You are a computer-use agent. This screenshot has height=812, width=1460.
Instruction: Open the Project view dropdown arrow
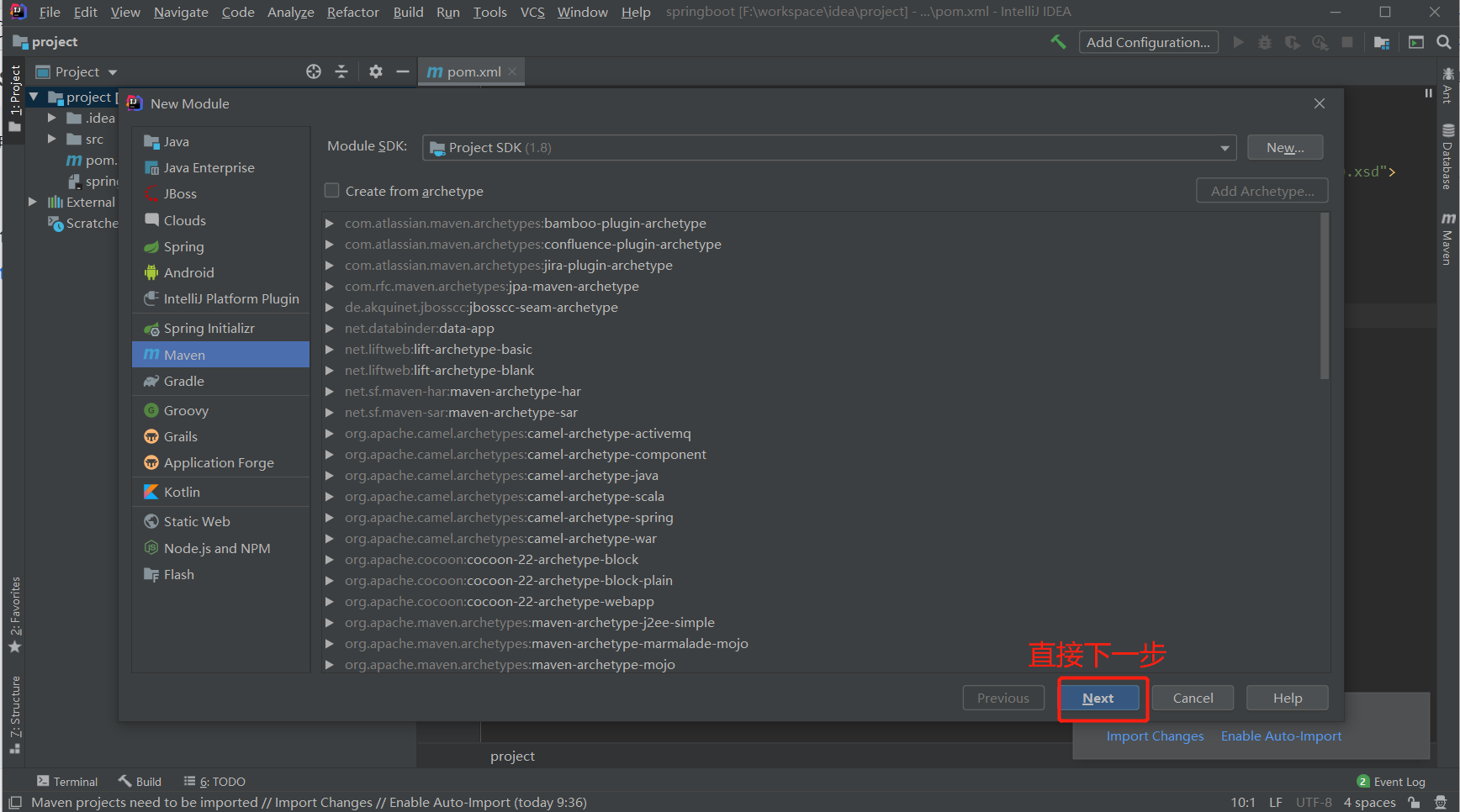(113, 72)
